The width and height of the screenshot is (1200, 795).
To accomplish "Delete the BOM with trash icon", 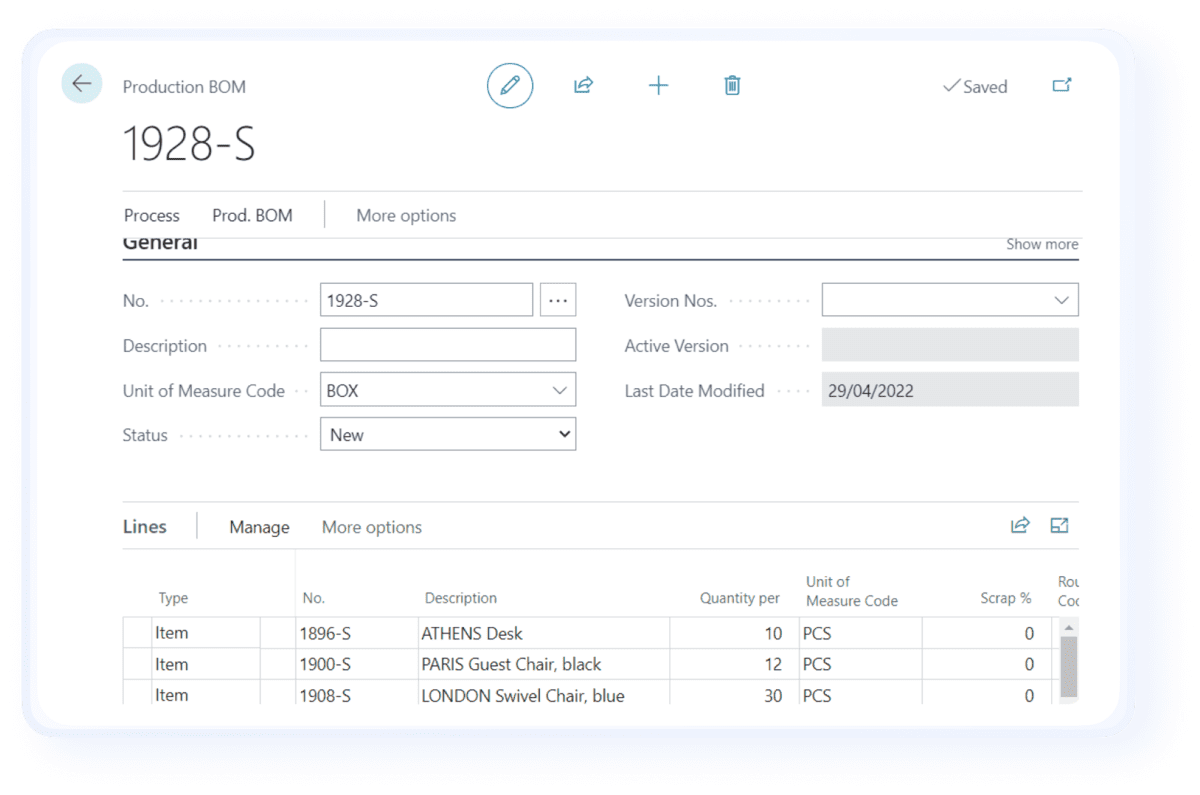I will (732, 85).
